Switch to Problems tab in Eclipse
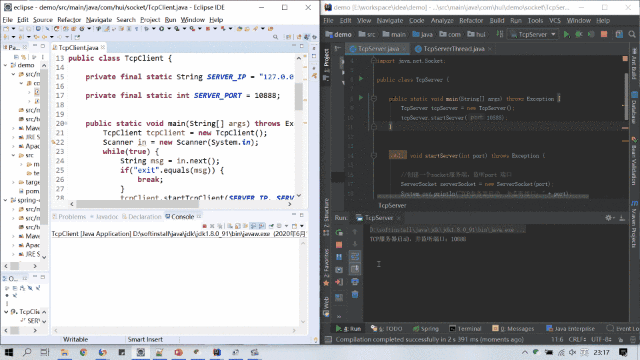The height and width of the screenshot is (360, 640). point(69,217)
